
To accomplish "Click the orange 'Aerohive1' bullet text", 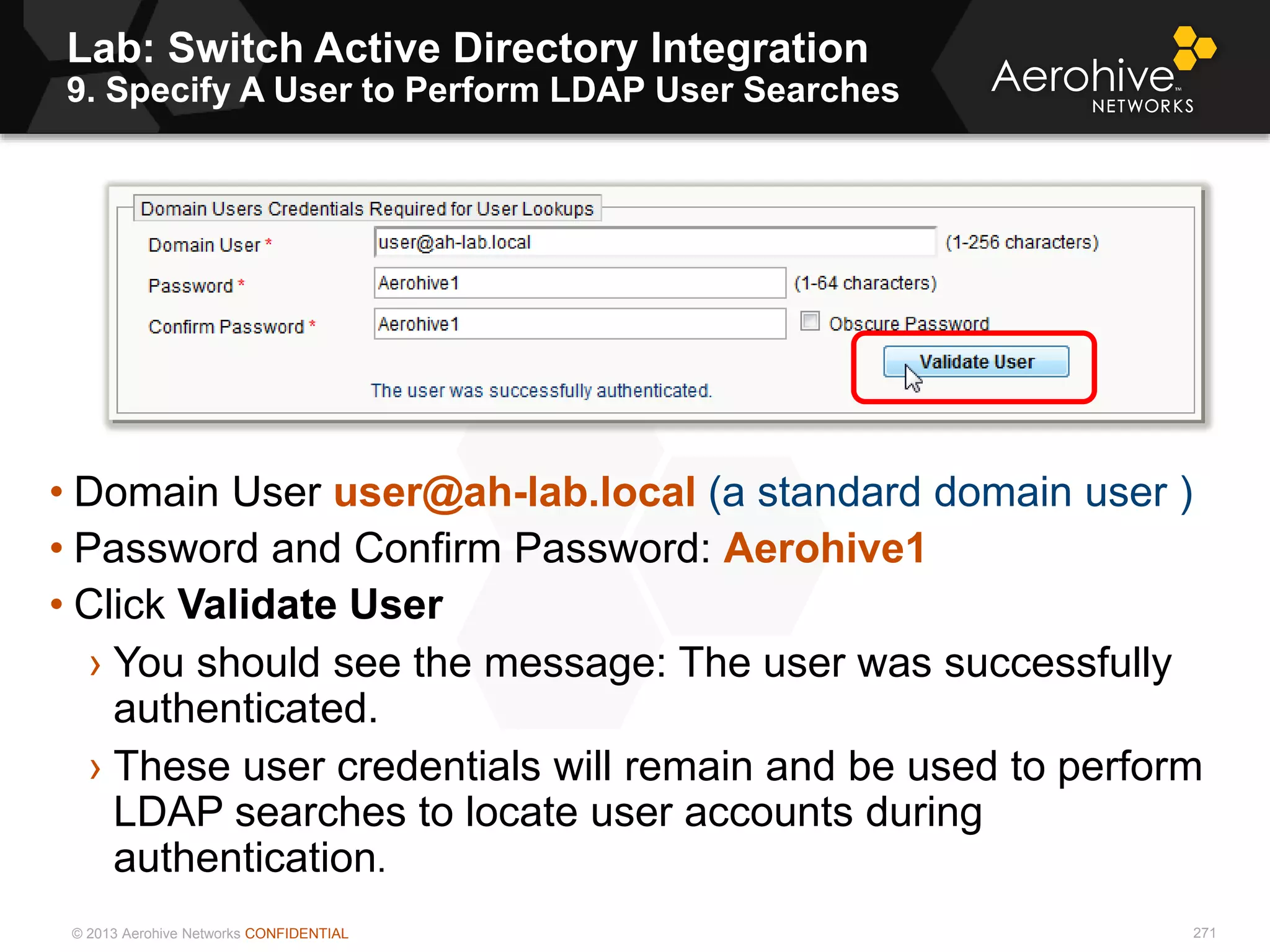I will (824, 548).
